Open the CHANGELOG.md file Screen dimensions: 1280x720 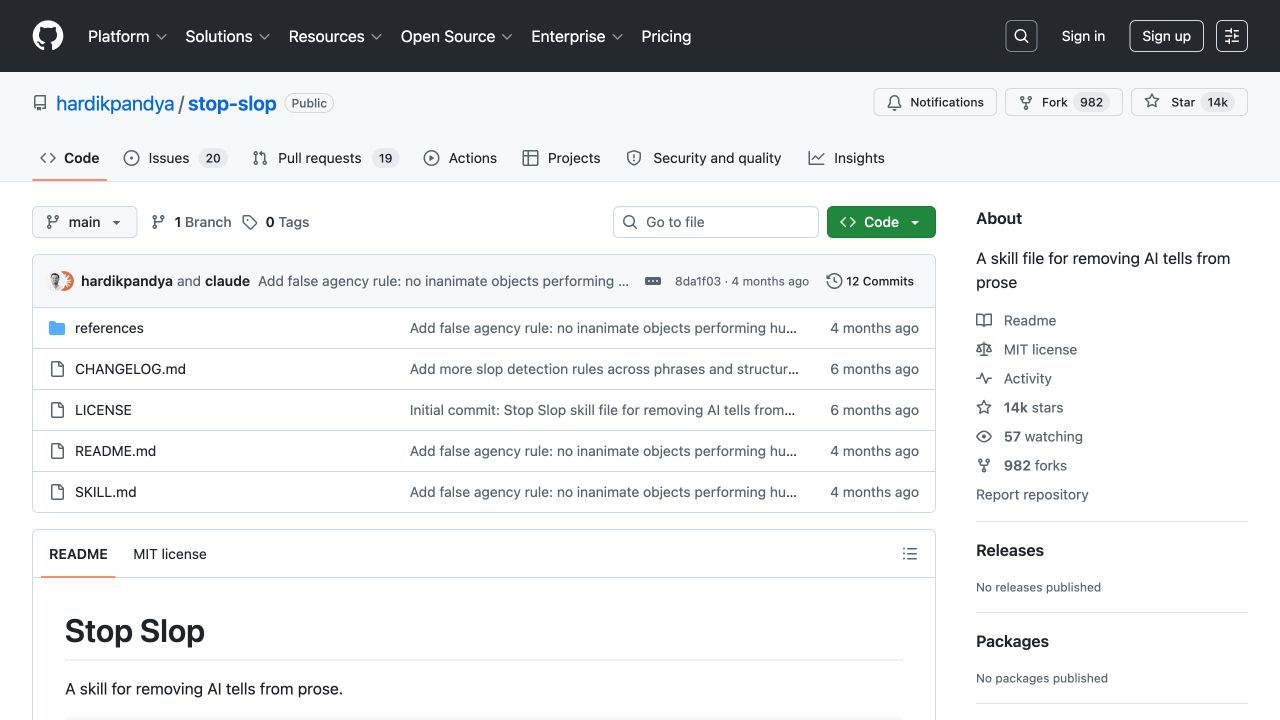(x=130, y=369)
